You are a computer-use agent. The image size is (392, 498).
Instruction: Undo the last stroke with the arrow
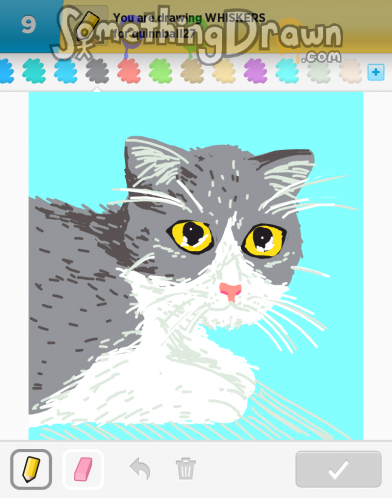[x=140, y=469]
